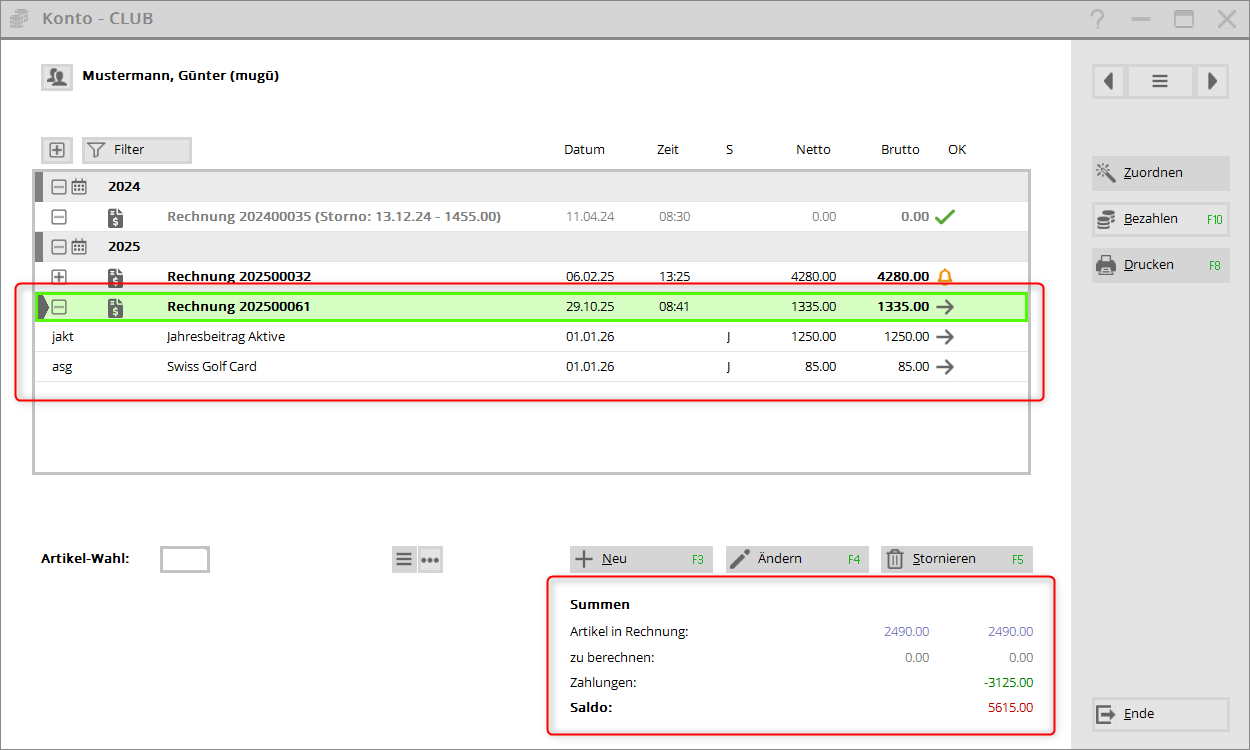Click the three-dots icon near Artikel-Wahl
The height and width of the screenshot is (750, 1250).
tap(430, 560)
